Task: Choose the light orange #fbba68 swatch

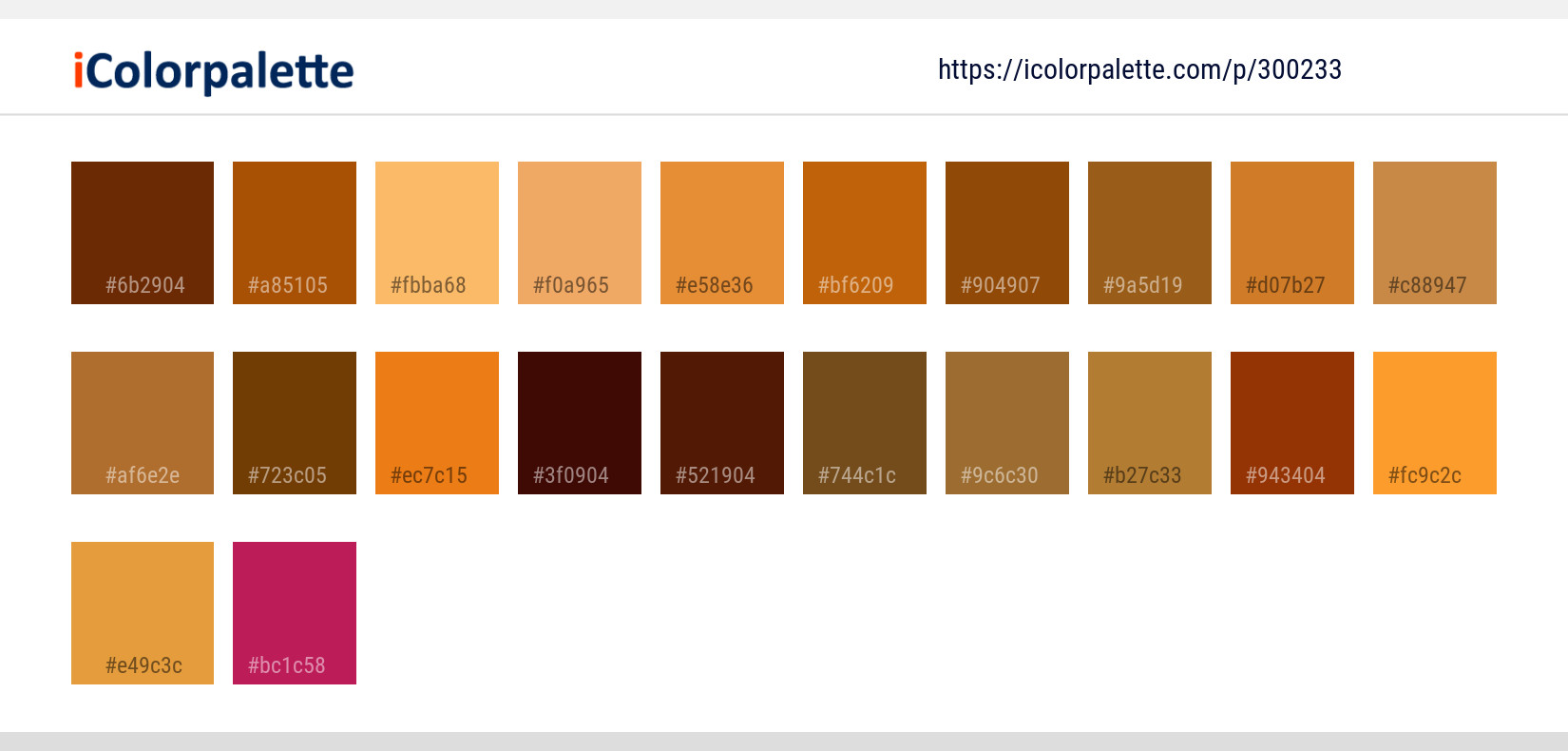Action: [437, 233]
